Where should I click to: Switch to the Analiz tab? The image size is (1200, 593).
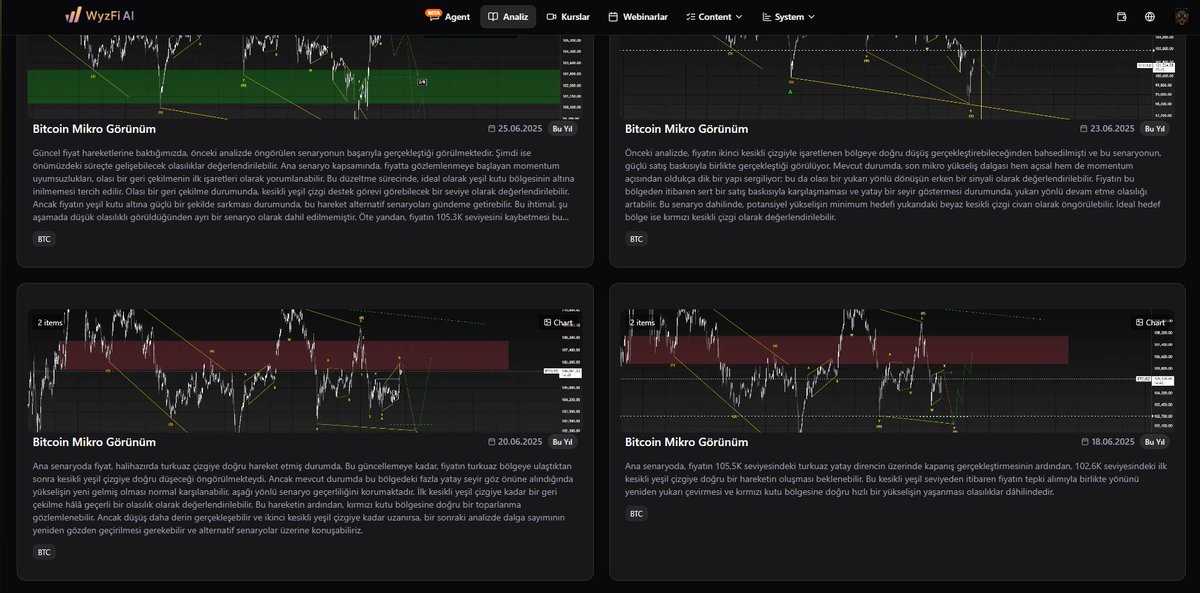point(508,17)
